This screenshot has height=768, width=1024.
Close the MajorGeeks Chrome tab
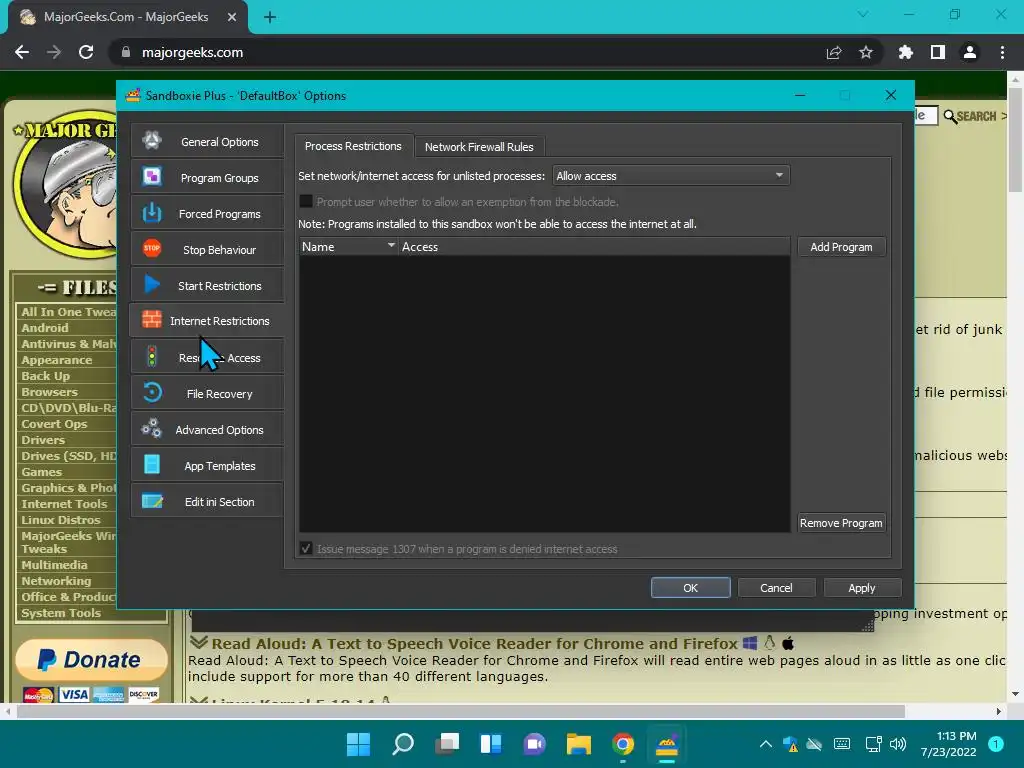232,17
